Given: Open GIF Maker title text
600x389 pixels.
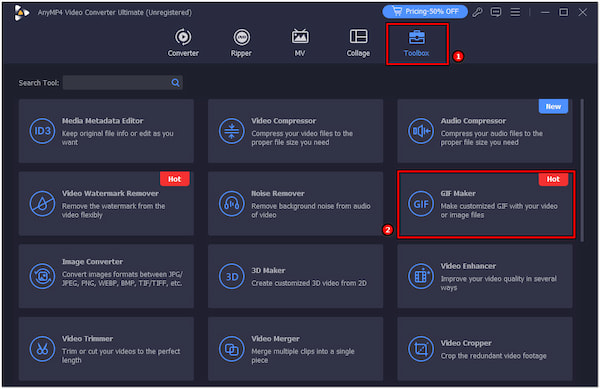Looking at the screenshot, I should (458, 194).
